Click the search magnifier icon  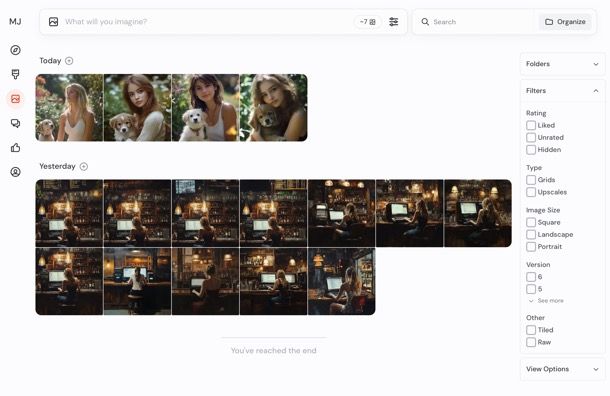tap(425, 22)
